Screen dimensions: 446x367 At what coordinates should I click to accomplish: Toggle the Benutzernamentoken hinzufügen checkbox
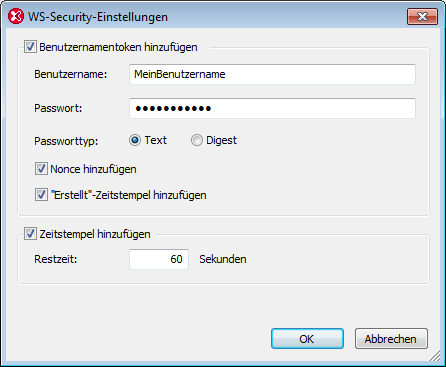tap(30, 47)
